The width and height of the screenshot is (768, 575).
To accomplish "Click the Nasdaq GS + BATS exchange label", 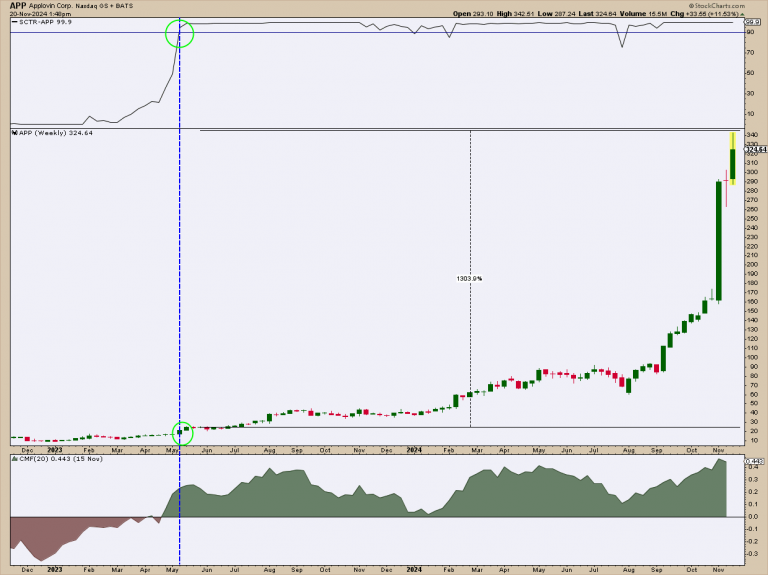I will tap(104, 6).
